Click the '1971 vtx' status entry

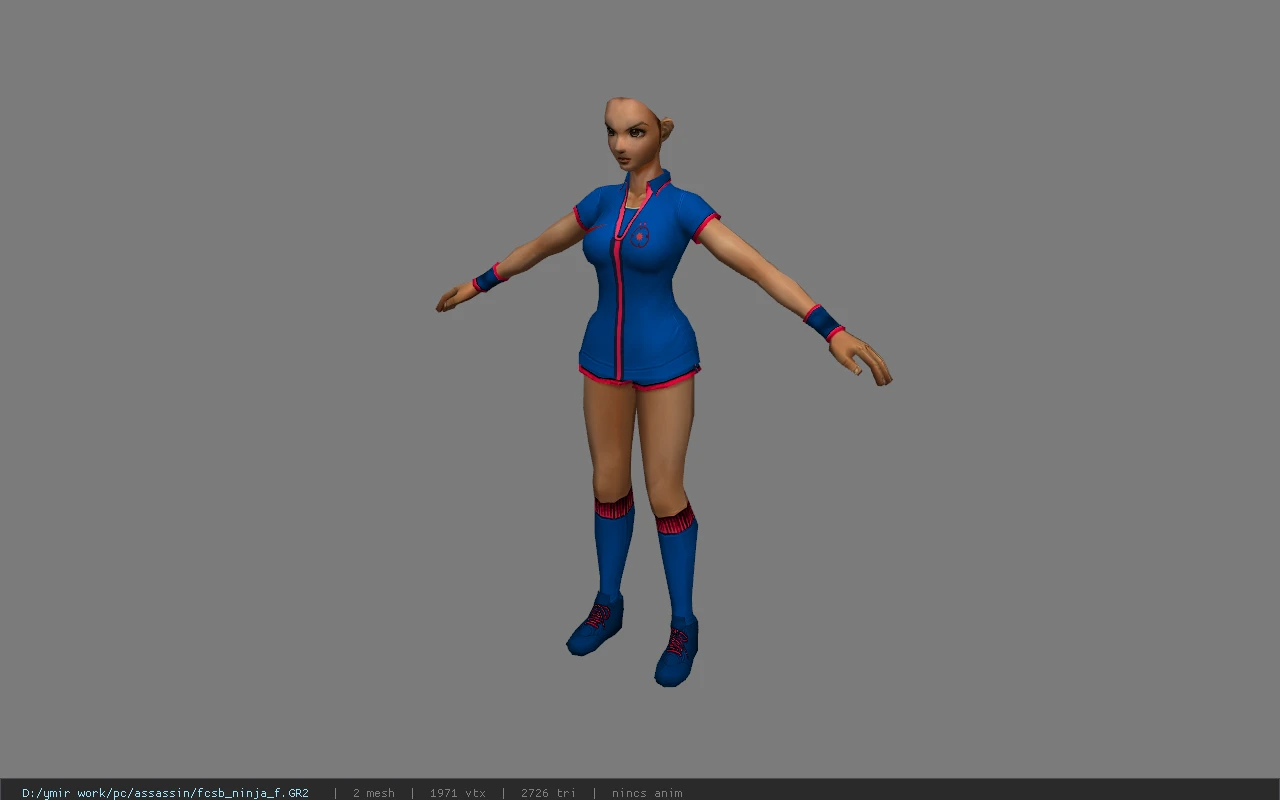coord(457,793)
